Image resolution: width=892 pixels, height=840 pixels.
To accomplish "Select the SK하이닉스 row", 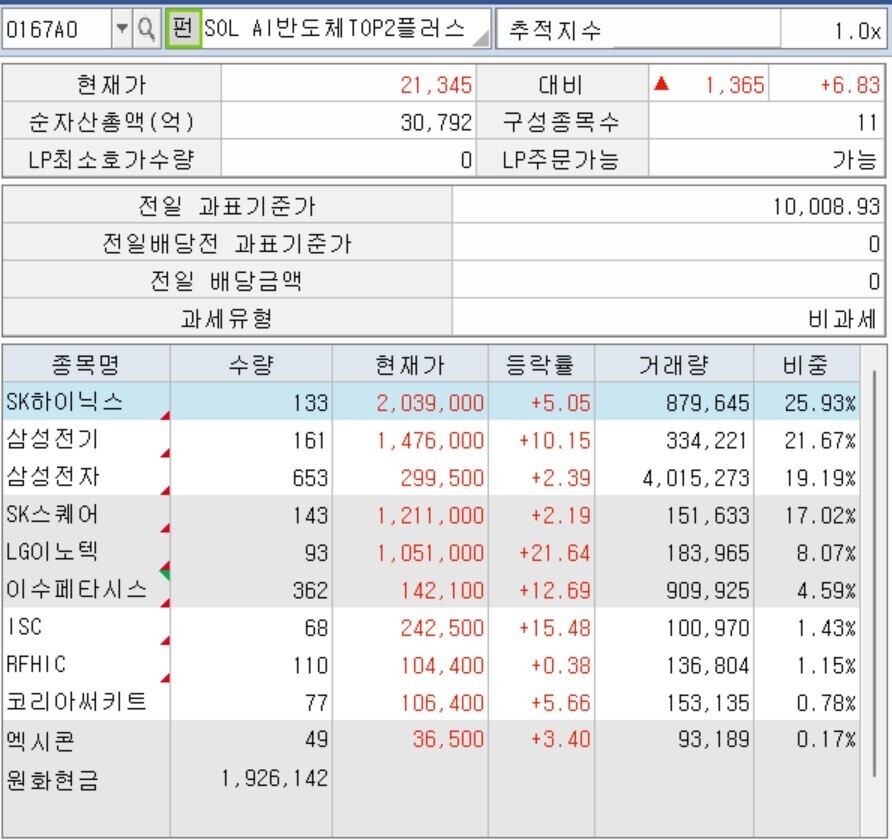I will point(431,402).
